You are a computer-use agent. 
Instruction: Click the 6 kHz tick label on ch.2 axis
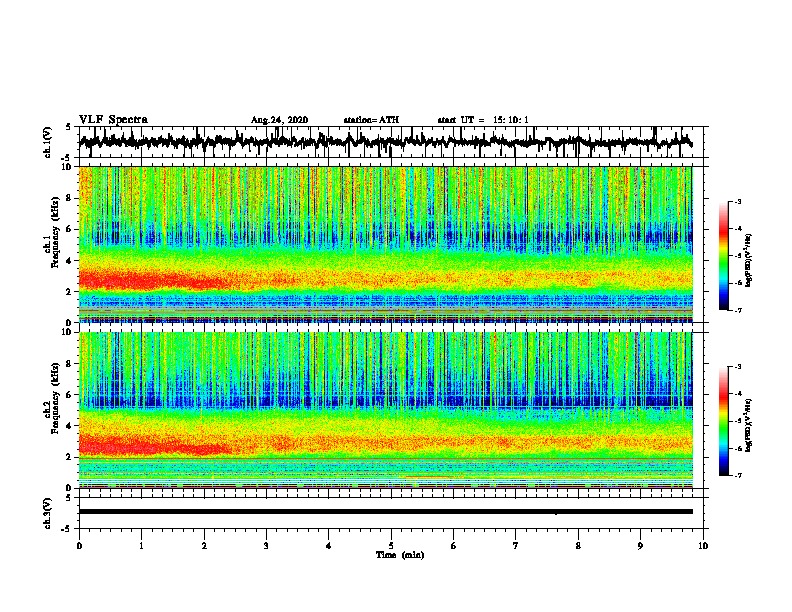(x=70, y=395)
